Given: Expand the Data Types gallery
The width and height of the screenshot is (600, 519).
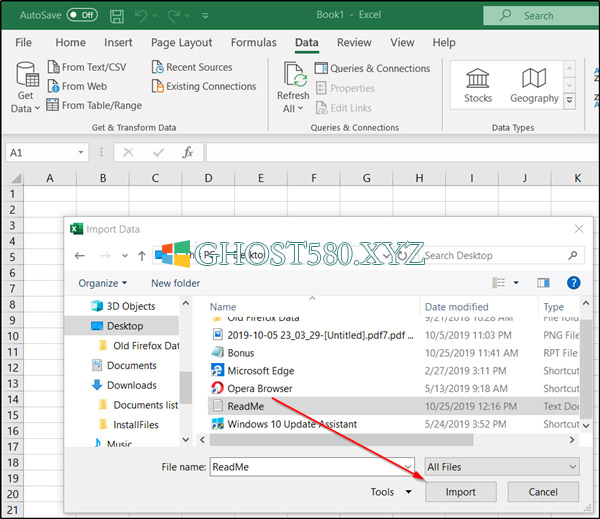Looking at the screenshot, I should (569, 101).
